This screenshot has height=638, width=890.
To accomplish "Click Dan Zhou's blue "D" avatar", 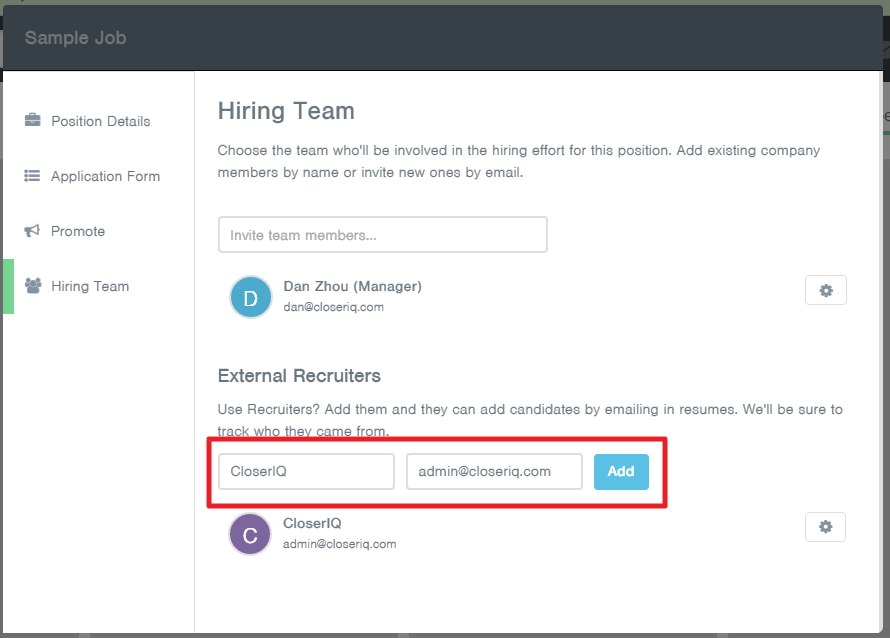I will coord(251,297).
